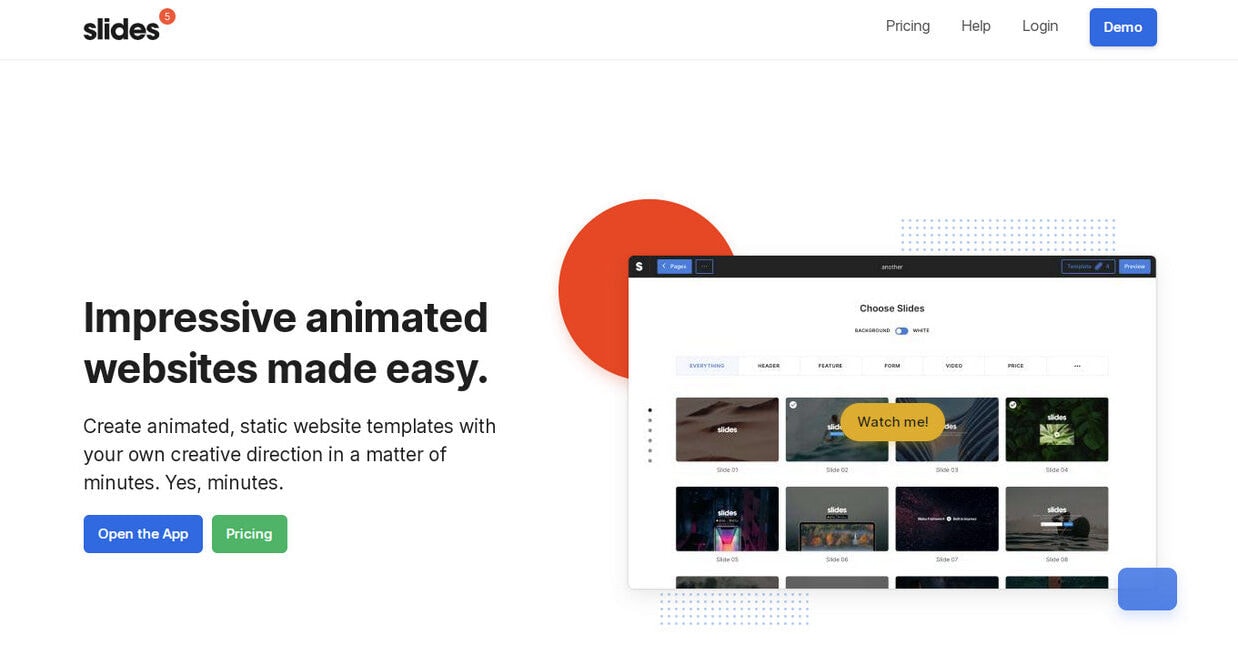Select the Price filter tab
Screen dimensions: 1238x649
[x=1015, y=366]
